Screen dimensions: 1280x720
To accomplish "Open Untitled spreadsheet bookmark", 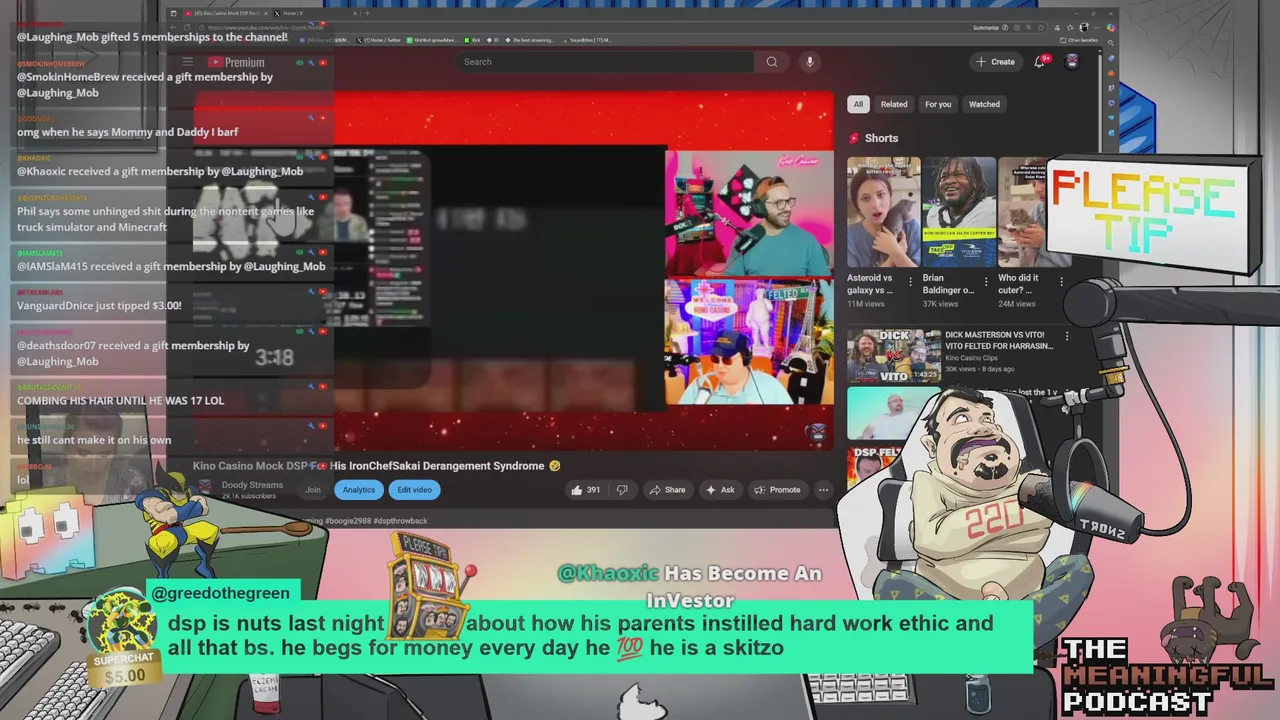I will 431,40.
